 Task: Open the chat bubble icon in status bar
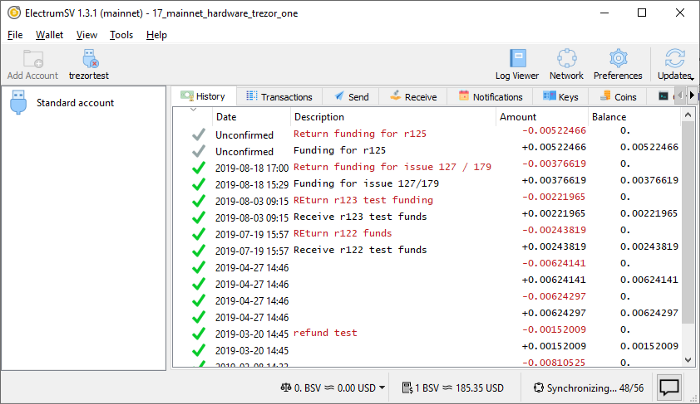[669, 387]
